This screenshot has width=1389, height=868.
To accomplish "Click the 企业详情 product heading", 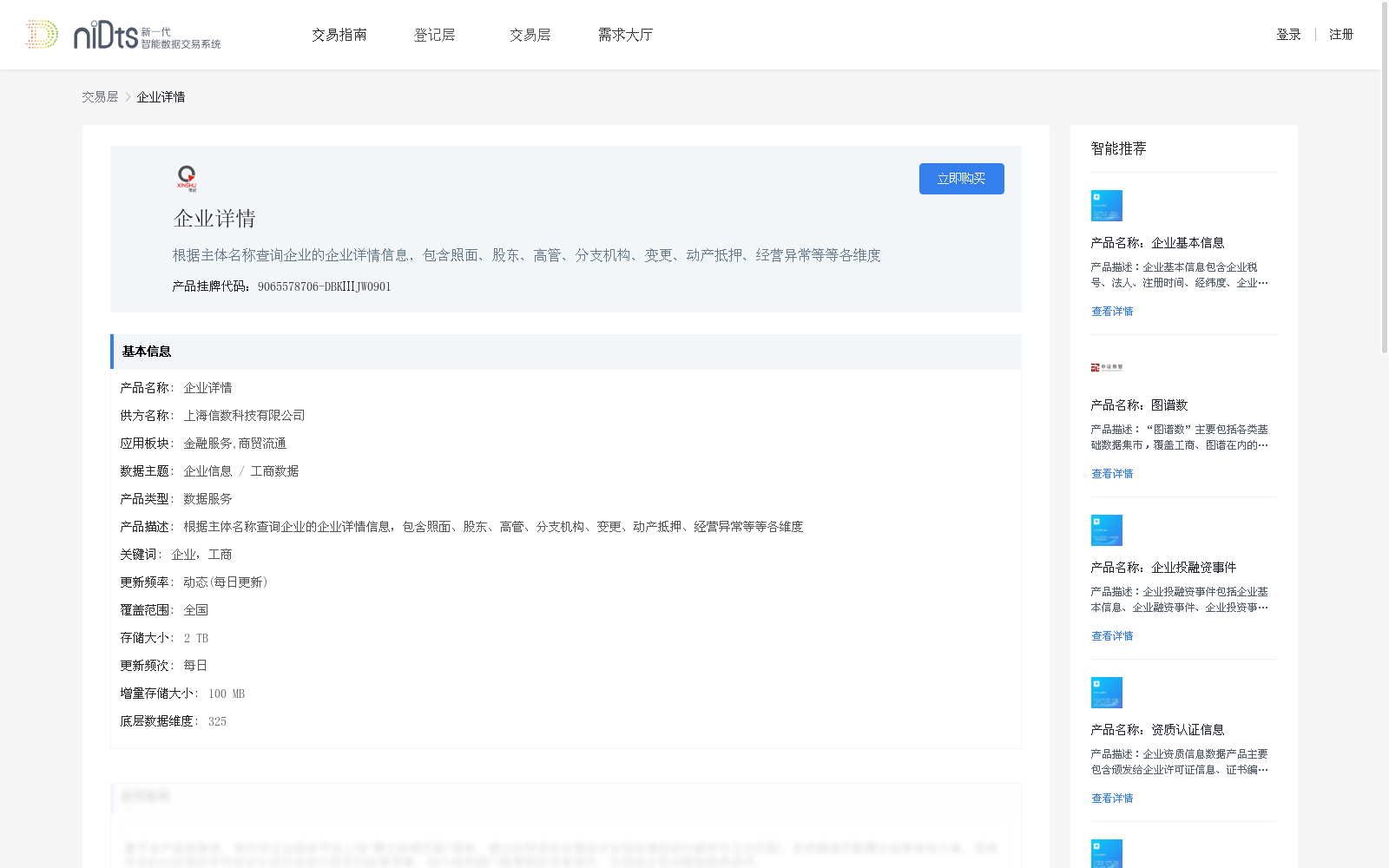I will pyautogui.click(x=214, y=219).
